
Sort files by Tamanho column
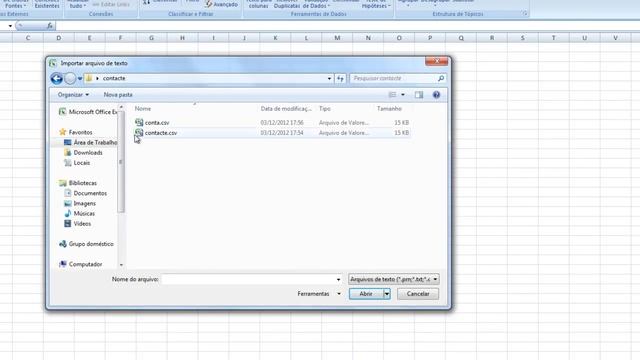(x=389, y=109)
